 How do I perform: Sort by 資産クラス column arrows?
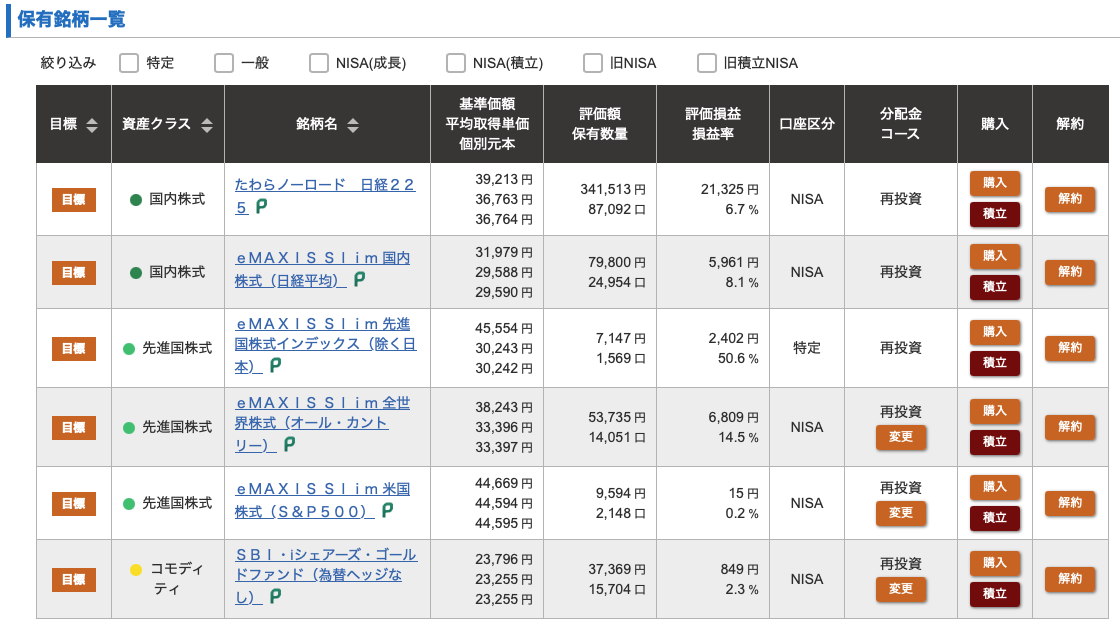coord(206,125)
